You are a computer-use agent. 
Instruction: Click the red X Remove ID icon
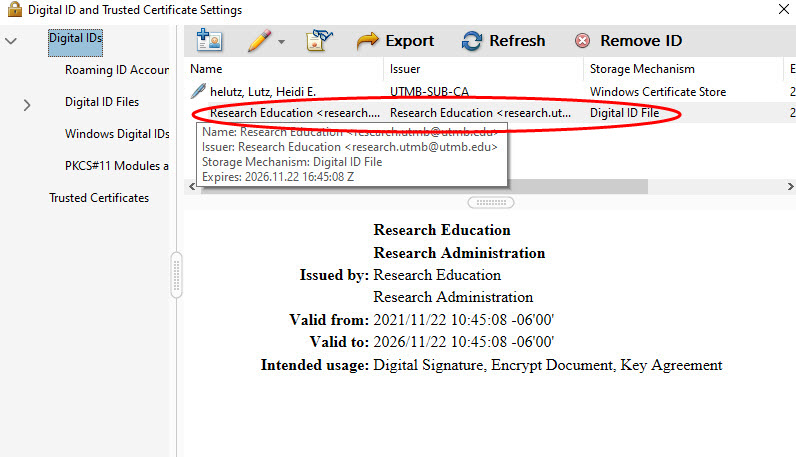582,42
